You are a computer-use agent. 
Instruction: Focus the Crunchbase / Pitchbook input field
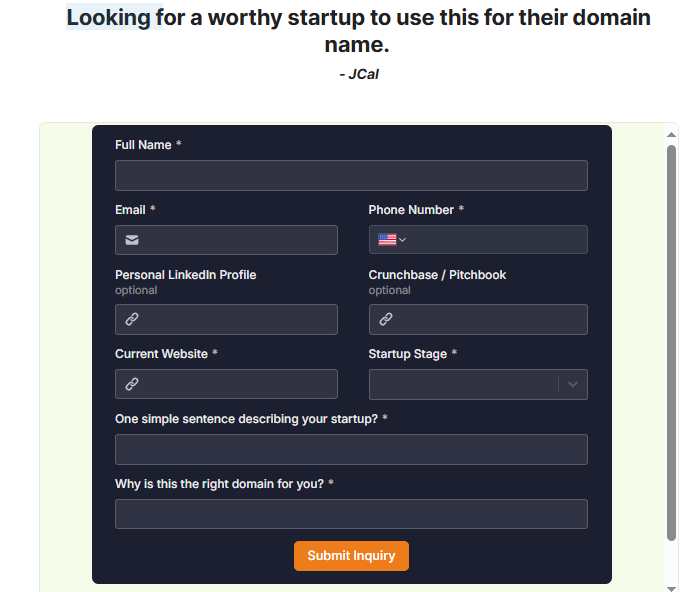pyautogui.click(x=490, y=320)
